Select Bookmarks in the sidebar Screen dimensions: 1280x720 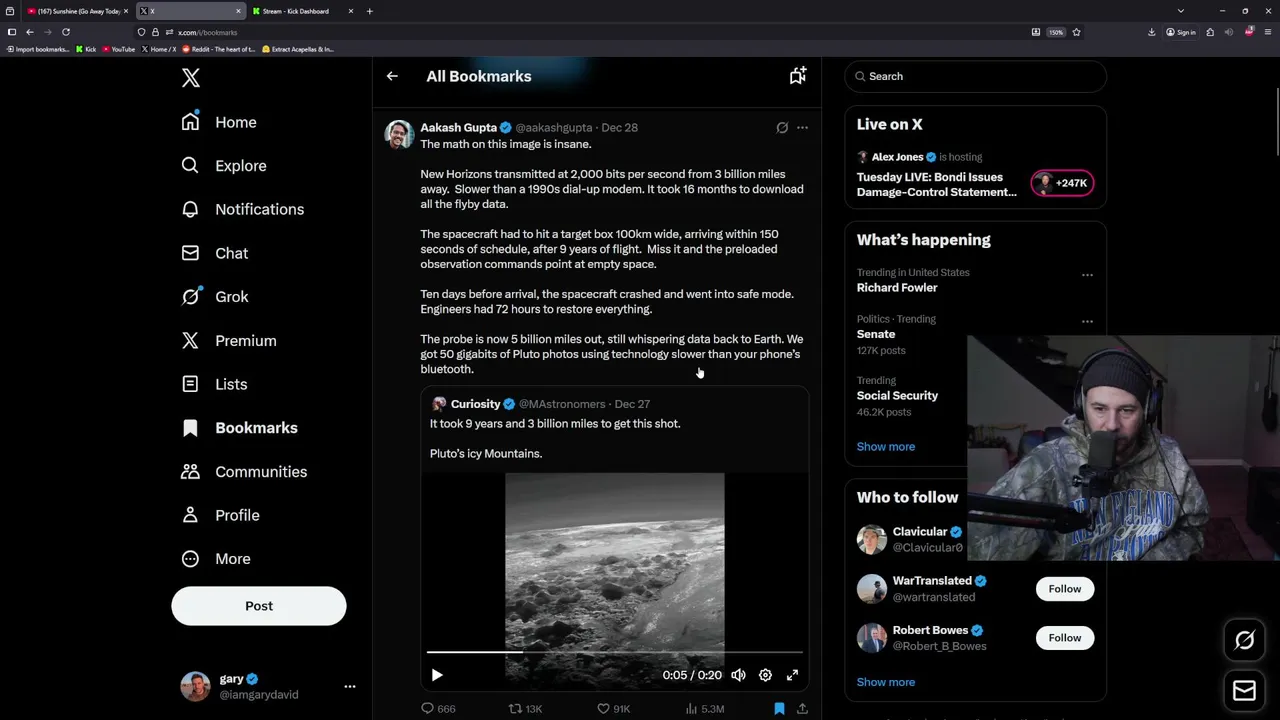(x=239, y=428)
